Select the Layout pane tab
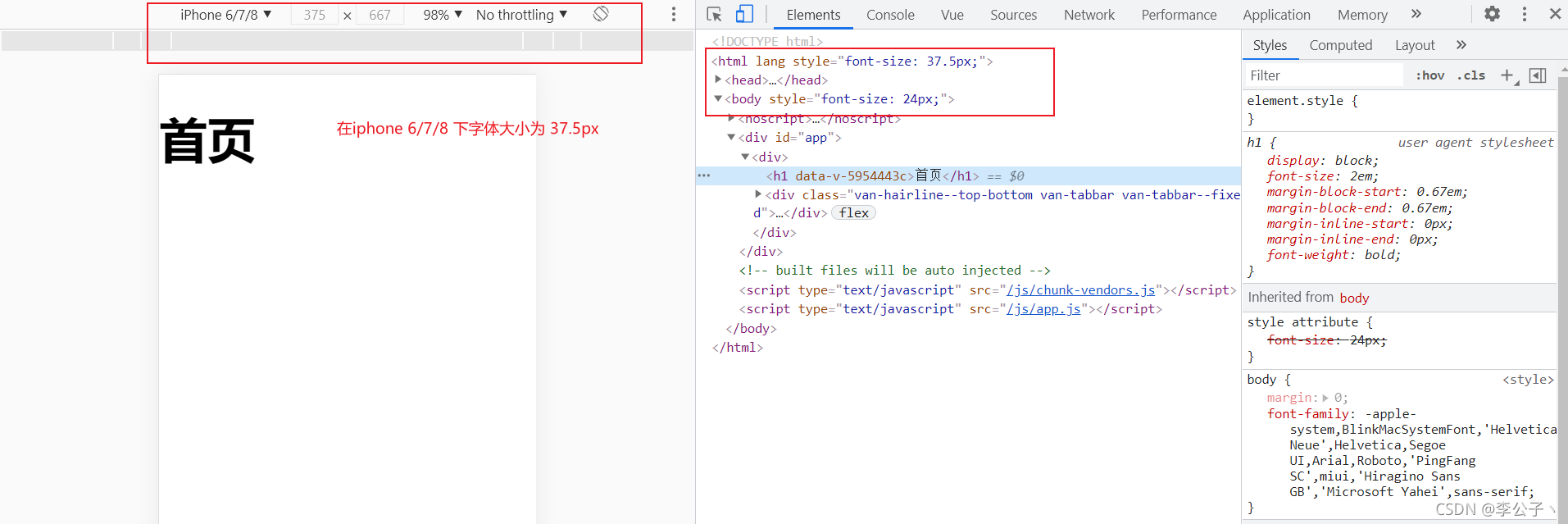 tap(1415, 45)
